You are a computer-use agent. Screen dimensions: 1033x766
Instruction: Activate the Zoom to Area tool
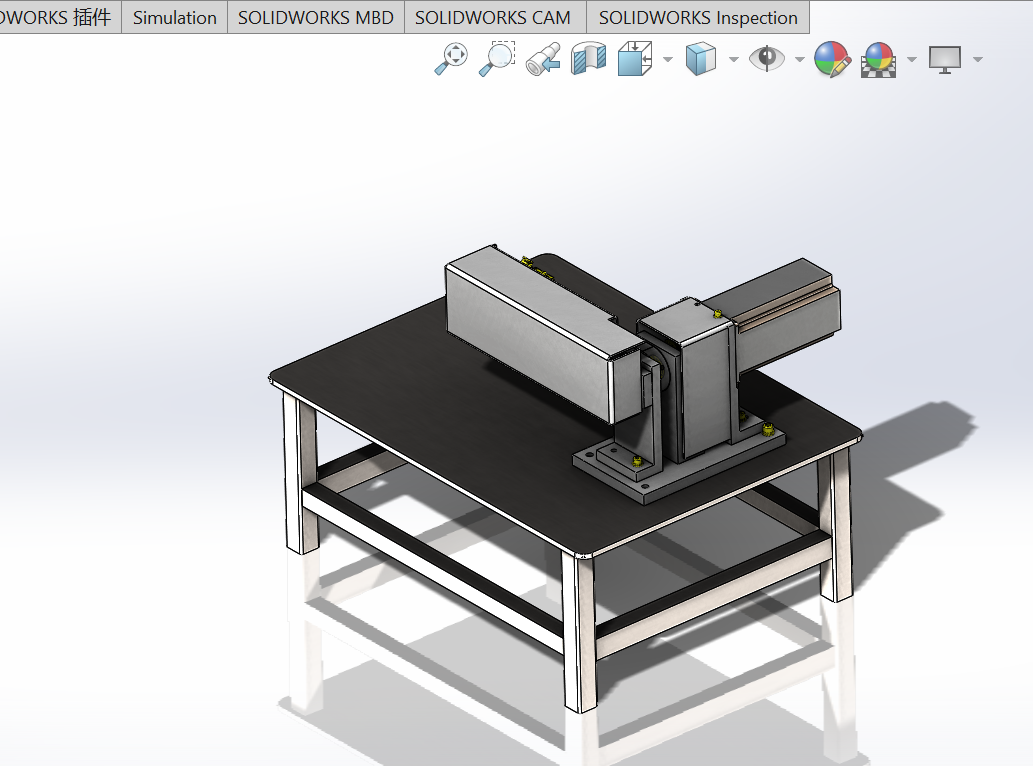tap(497, 59)
